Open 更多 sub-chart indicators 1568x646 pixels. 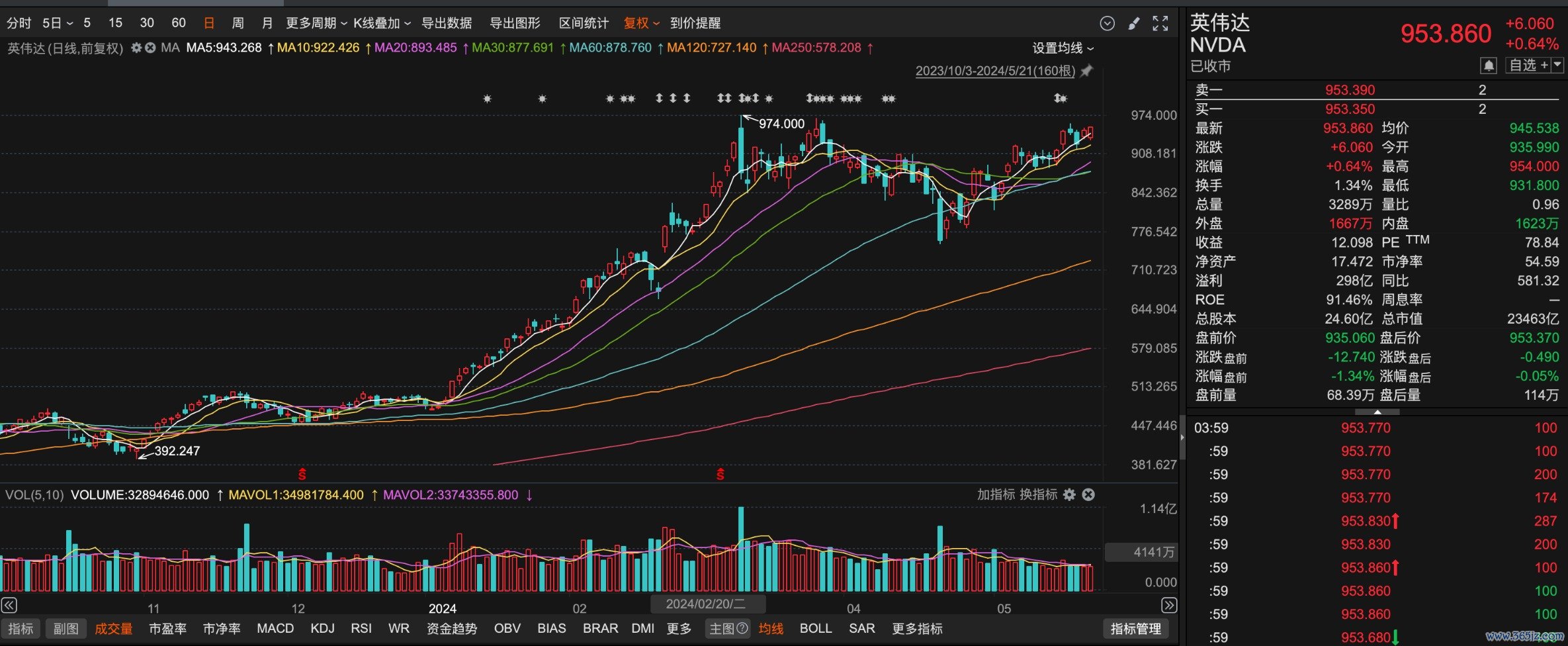pos(679,629)
